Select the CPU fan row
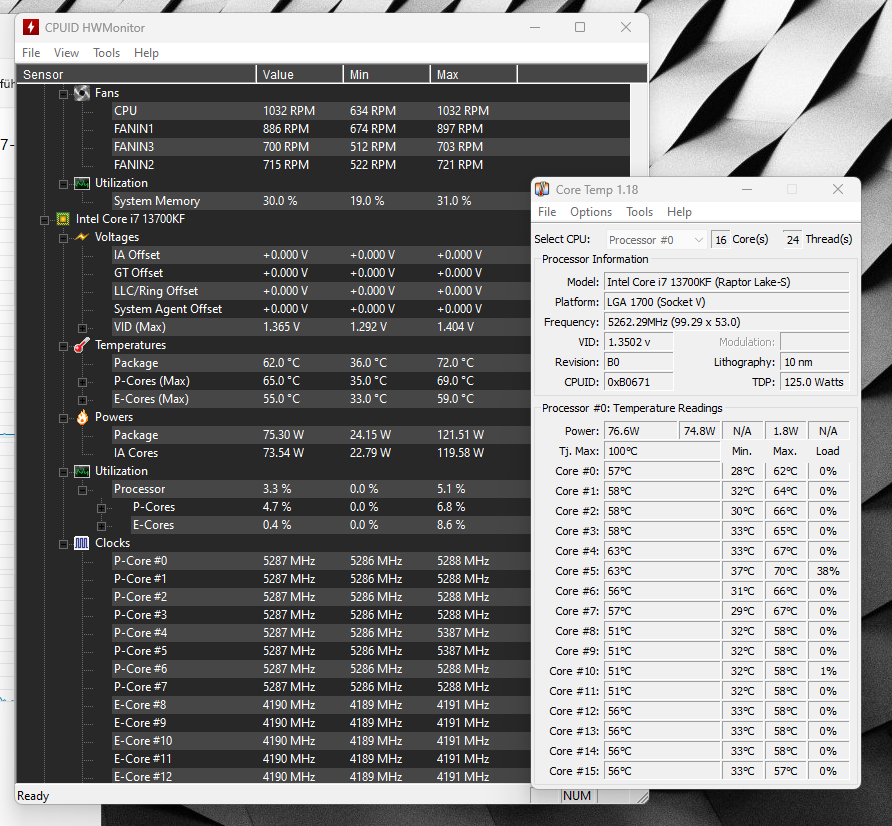The width and height of the screenshot is (892, 826). 371,111
